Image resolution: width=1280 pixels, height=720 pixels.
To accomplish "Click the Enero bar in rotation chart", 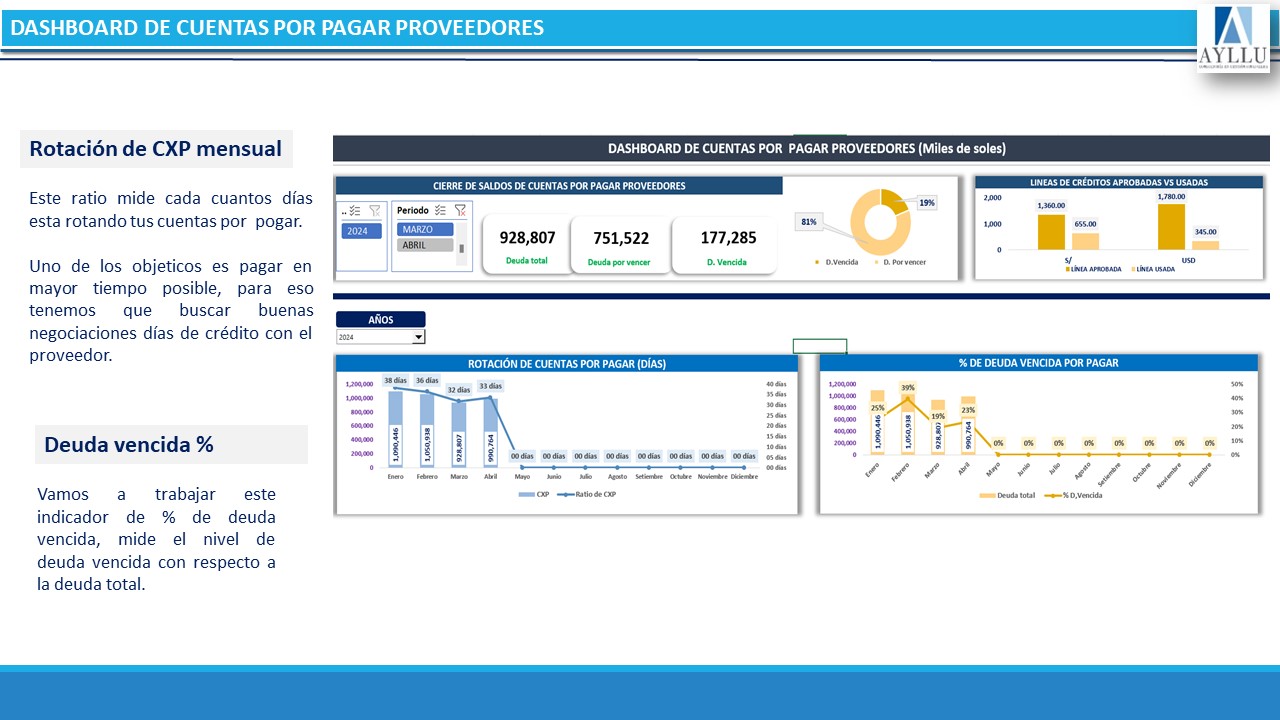I will [x=396, y=428].
